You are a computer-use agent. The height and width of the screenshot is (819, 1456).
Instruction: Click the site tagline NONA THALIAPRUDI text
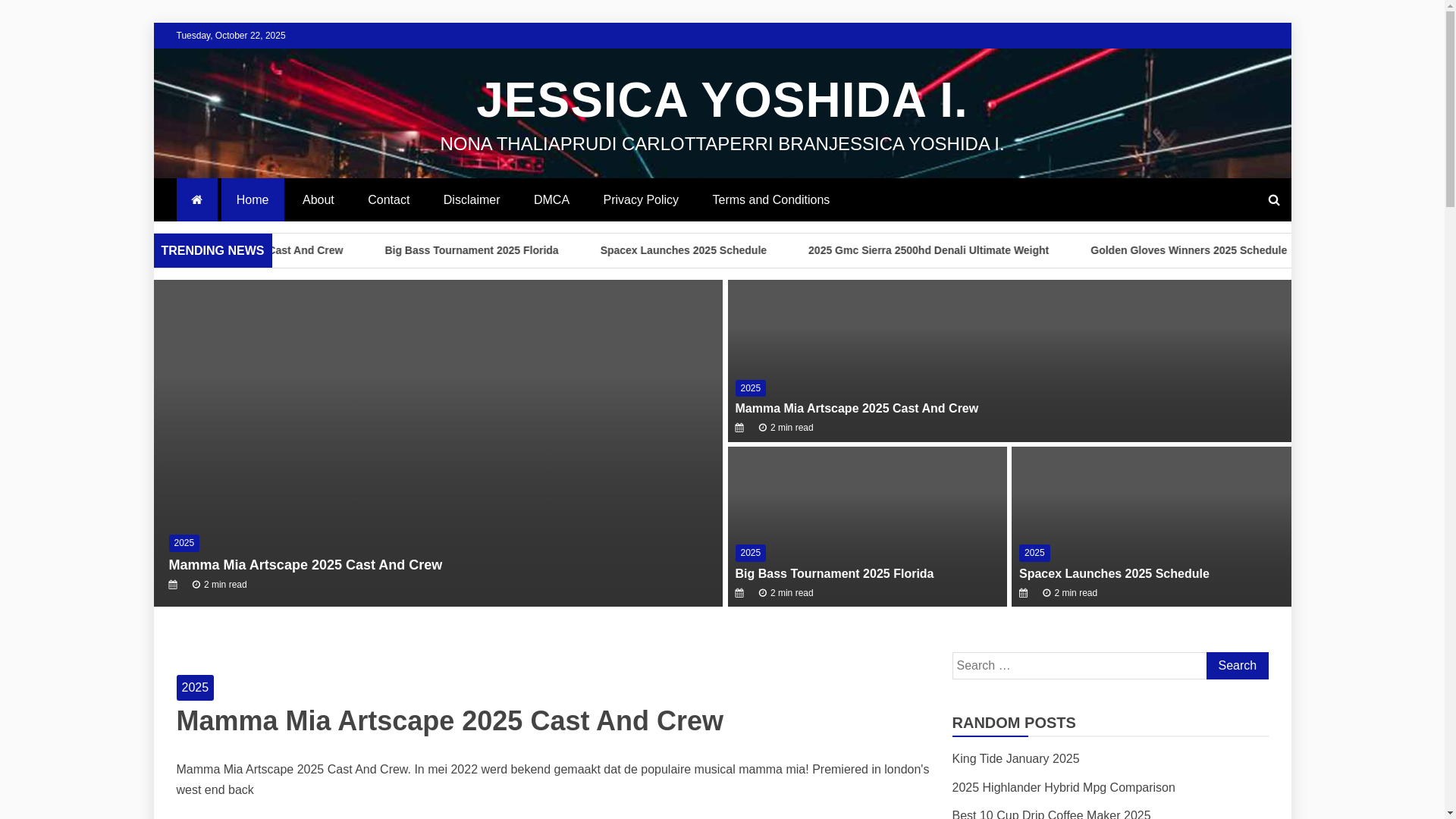[722, 144]
